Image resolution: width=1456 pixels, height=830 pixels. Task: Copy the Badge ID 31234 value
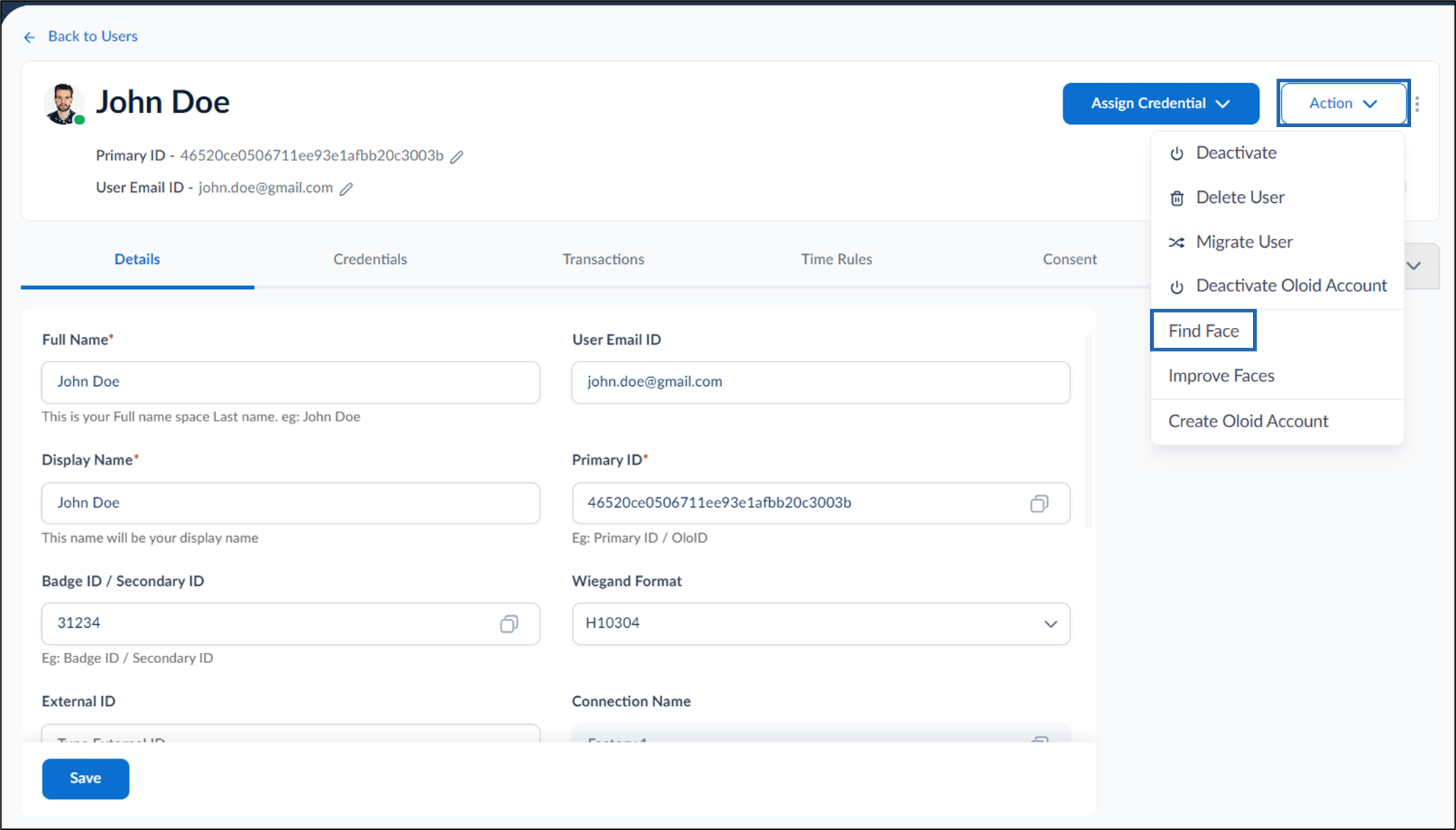[509, 624]
